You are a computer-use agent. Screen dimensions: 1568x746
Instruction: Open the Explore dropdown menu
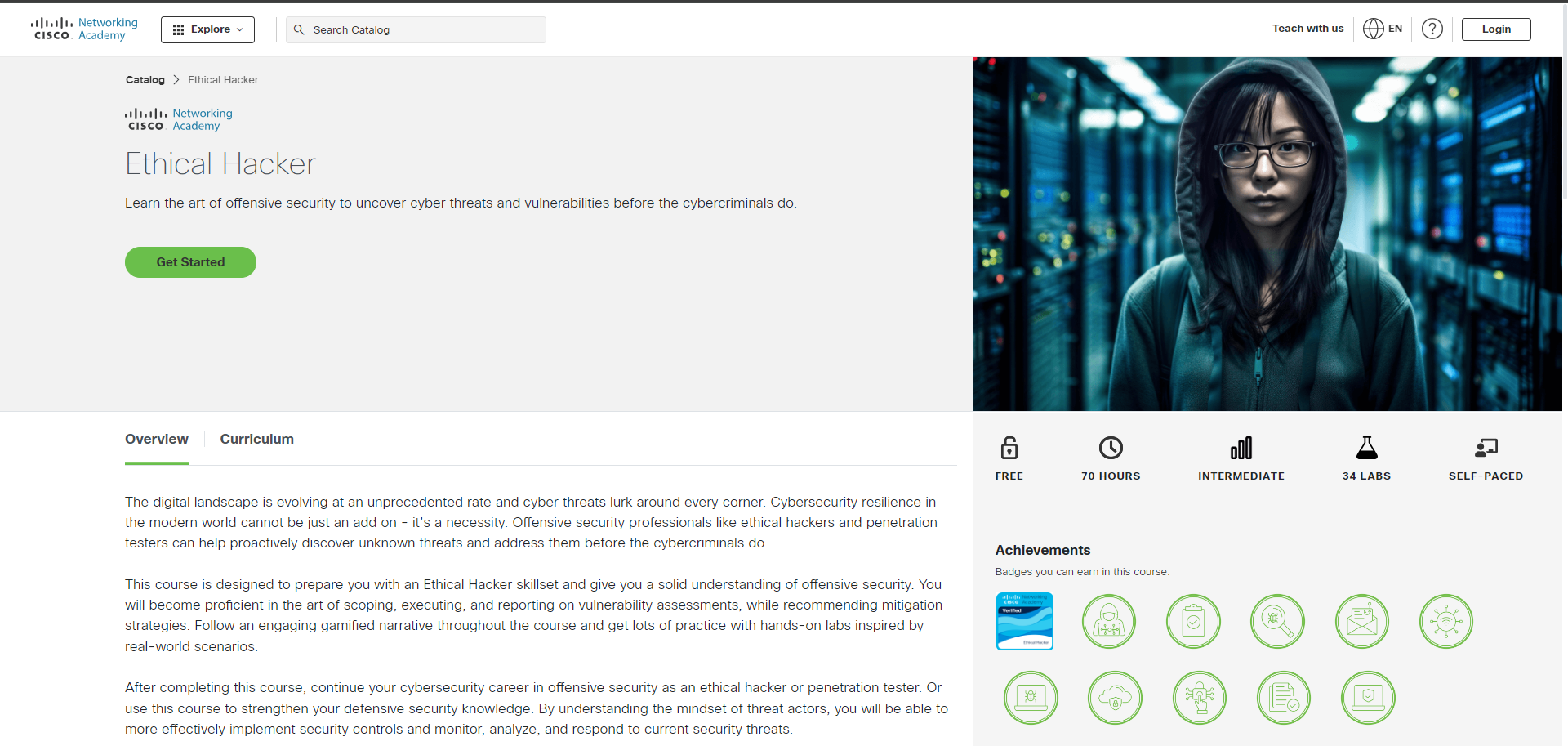tap(207, 29)
